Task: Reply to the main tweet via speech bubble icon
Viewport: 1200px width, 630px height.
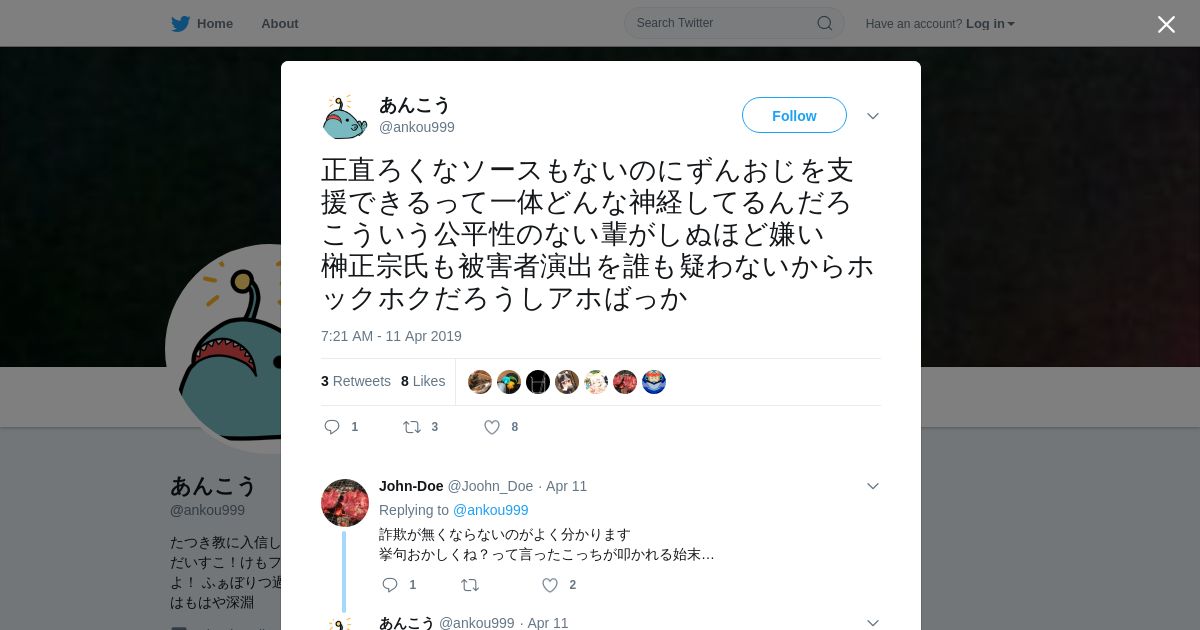Action: [x=332, y=427]
